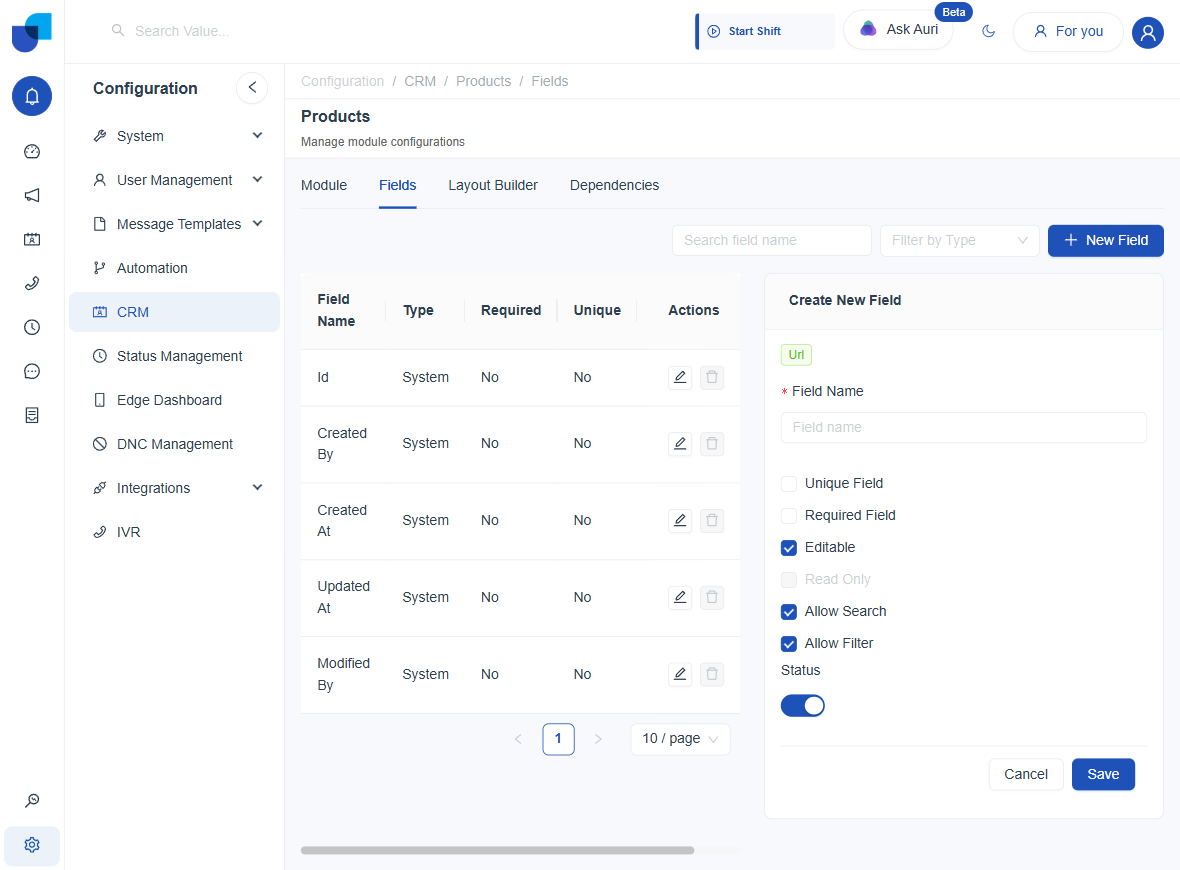Select the Fields tab

click(x=397, y=185)
